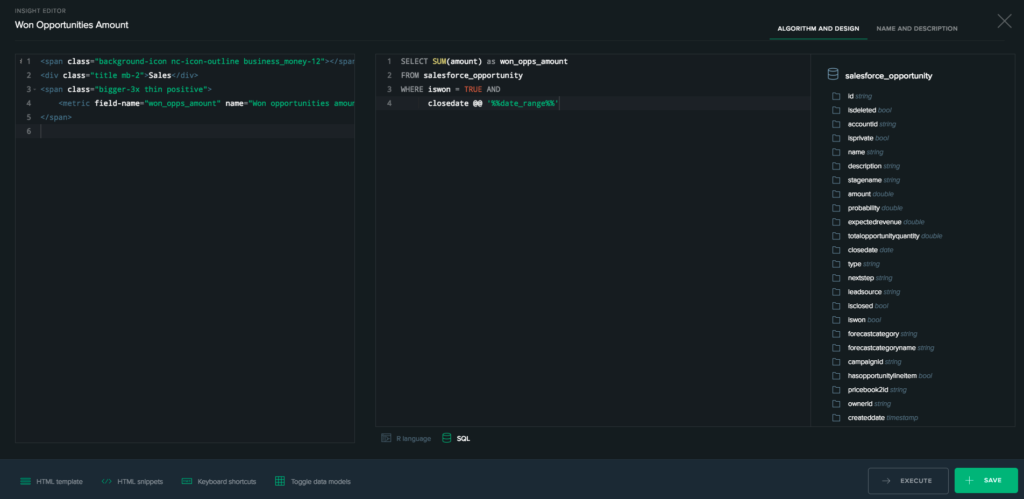Click the SQL database icon below editor
The image size is (1024, 499).
click(447, 438)
